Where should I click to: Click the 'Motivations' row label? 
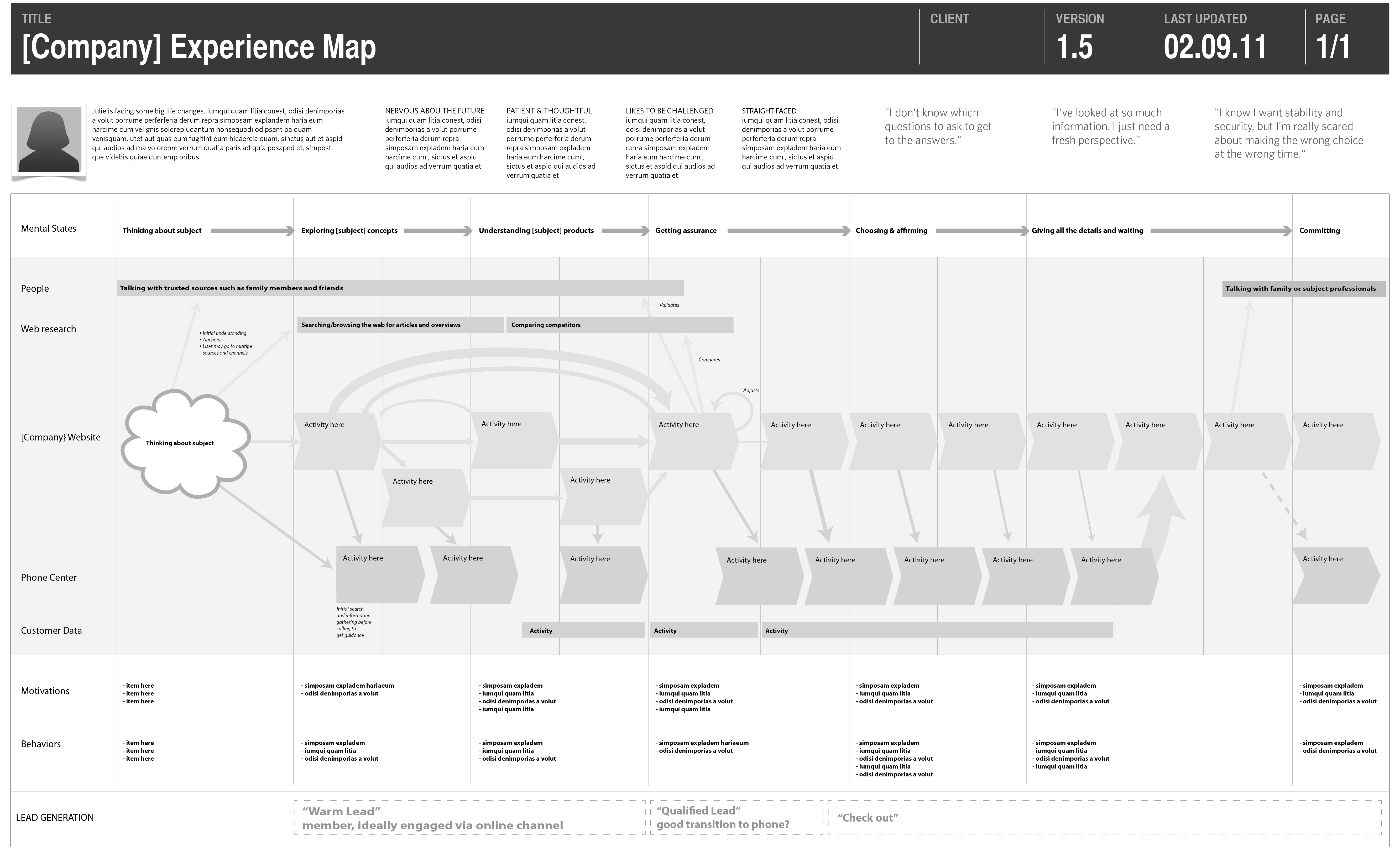[x=45, y=691]
